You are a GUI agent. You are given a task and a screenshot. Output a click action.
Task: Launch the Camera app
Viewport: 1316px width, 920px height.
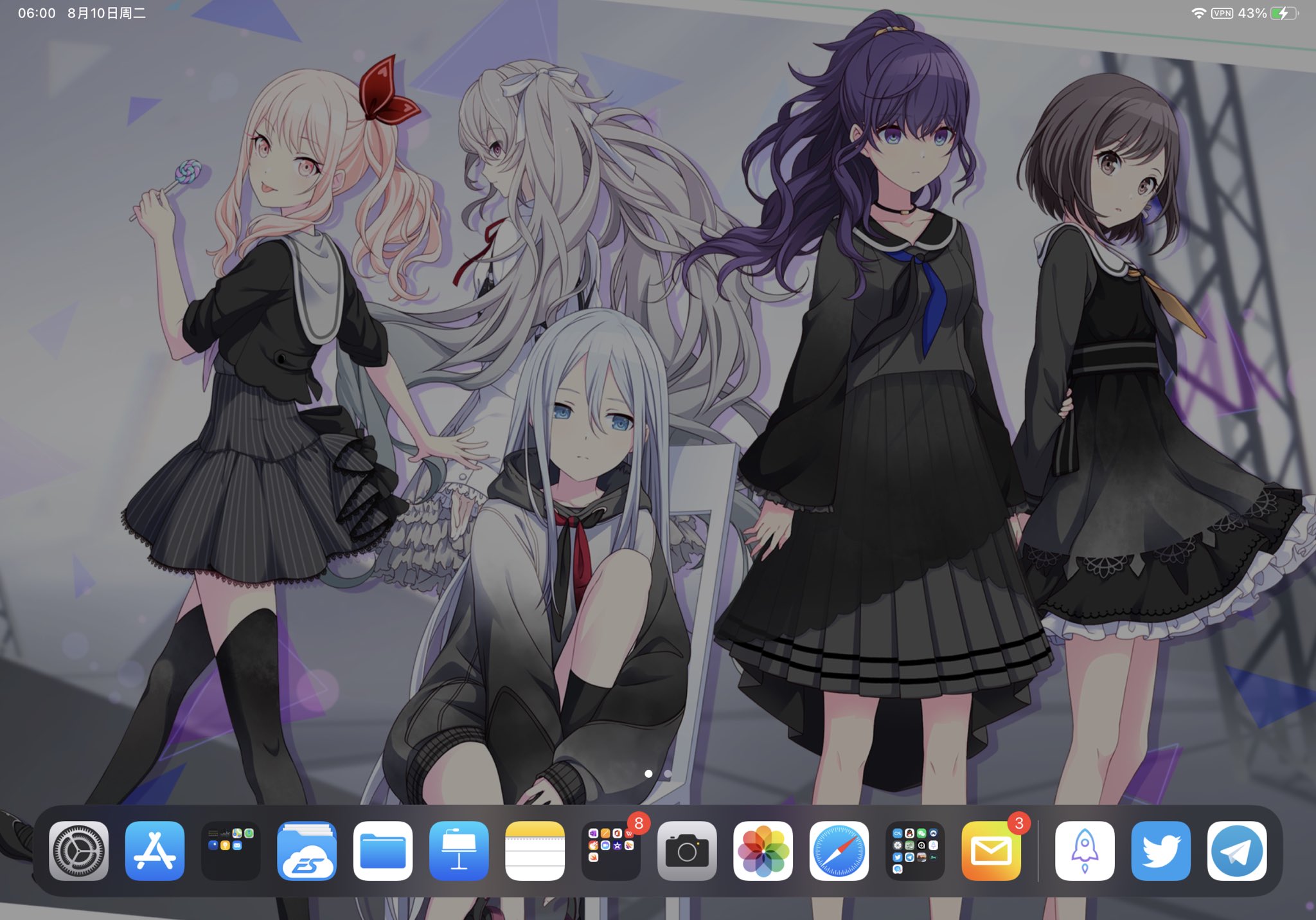687,851
